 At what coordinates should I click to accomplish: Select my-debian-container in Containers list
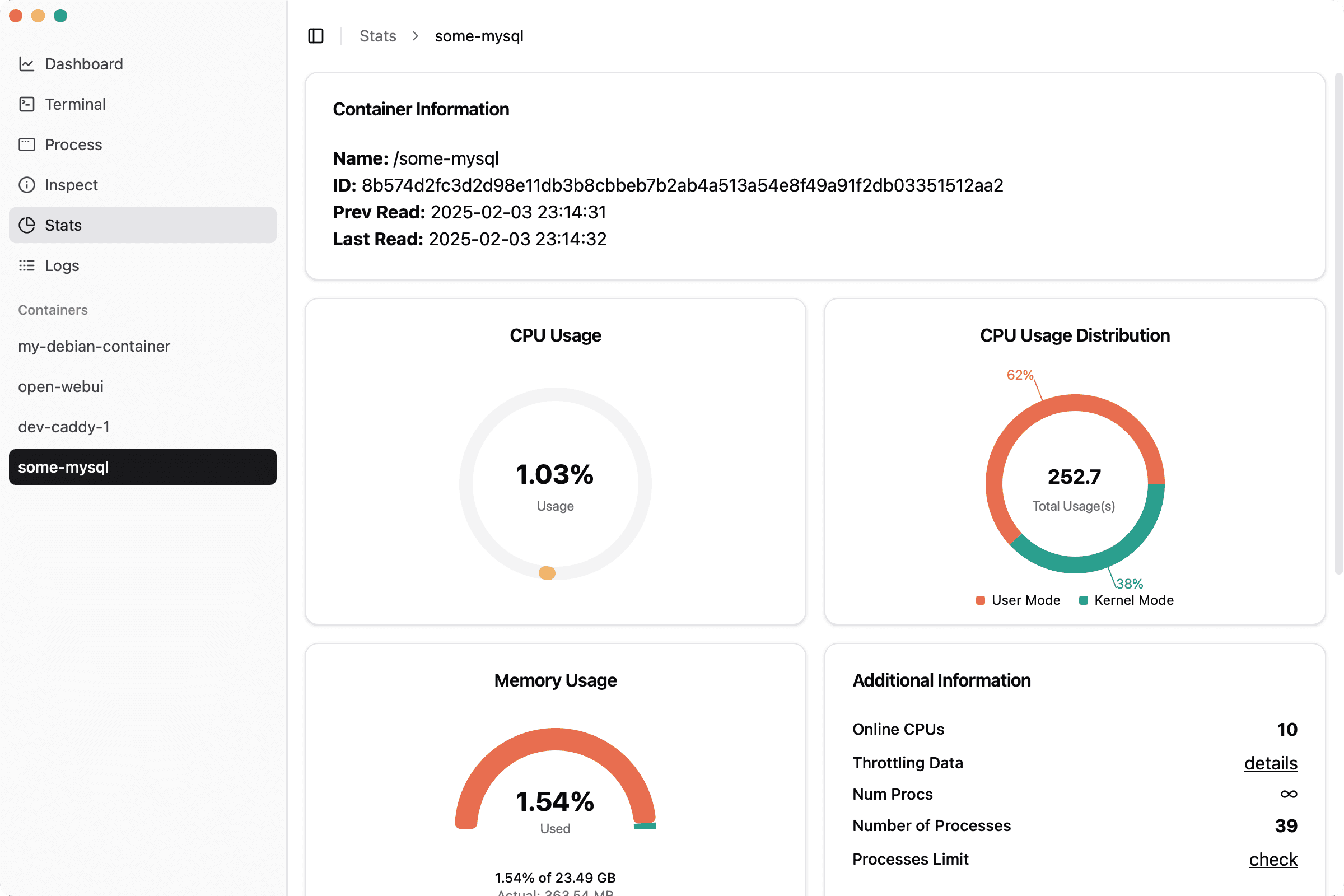(94, 346)
